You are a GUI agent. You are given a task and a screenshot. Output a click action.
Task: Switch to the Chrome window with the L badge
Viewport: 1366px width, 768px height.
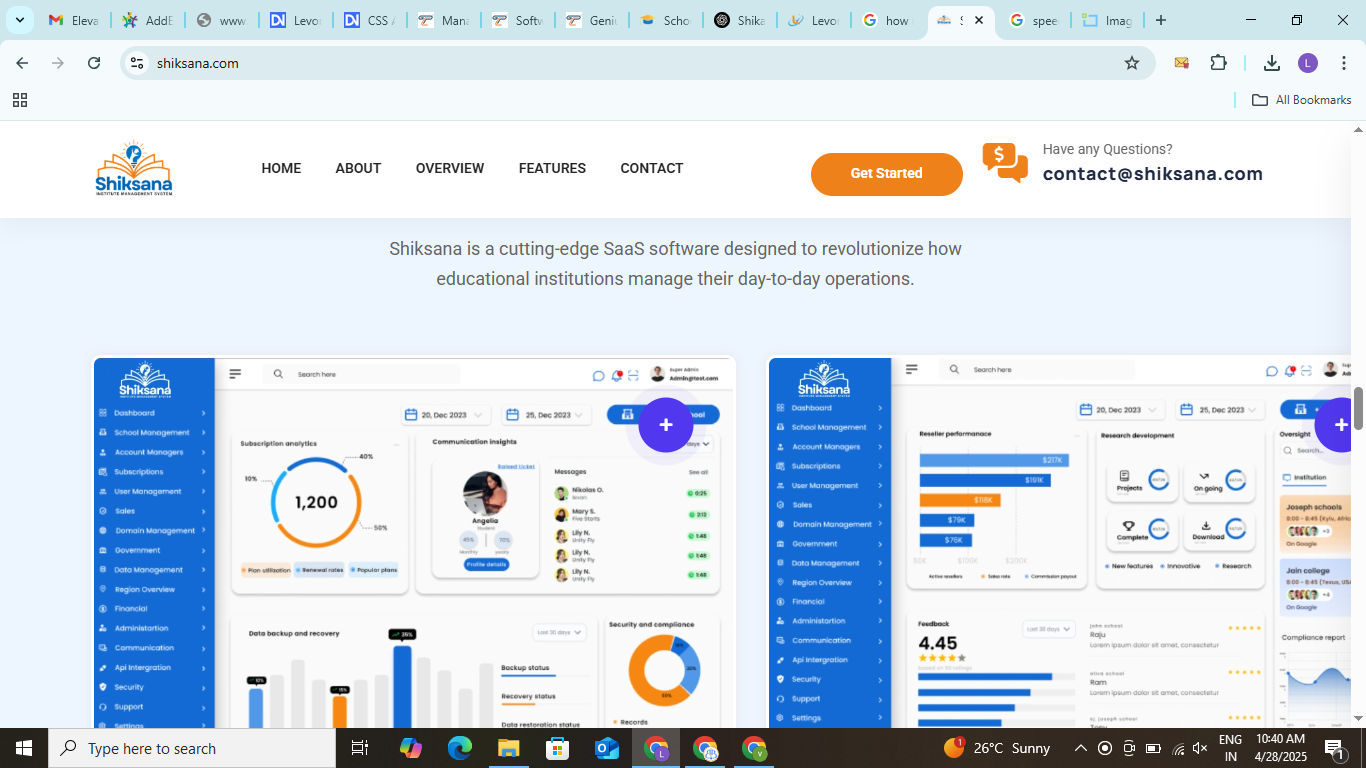click(656, 748)
